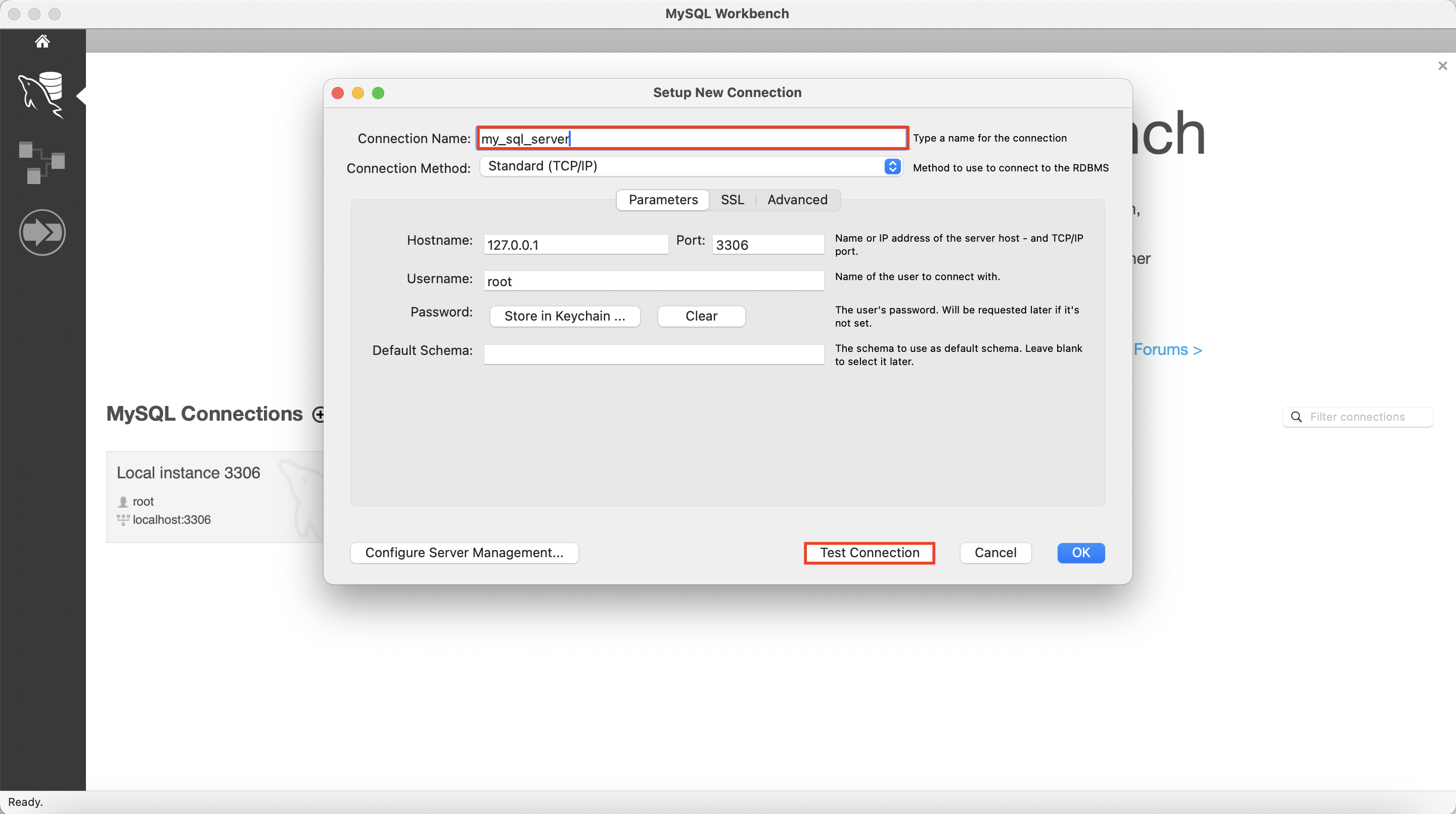Viewport: 1456px width, 814px height.
Task: Switch to the Advanced tab
Action: coord(797,200)
